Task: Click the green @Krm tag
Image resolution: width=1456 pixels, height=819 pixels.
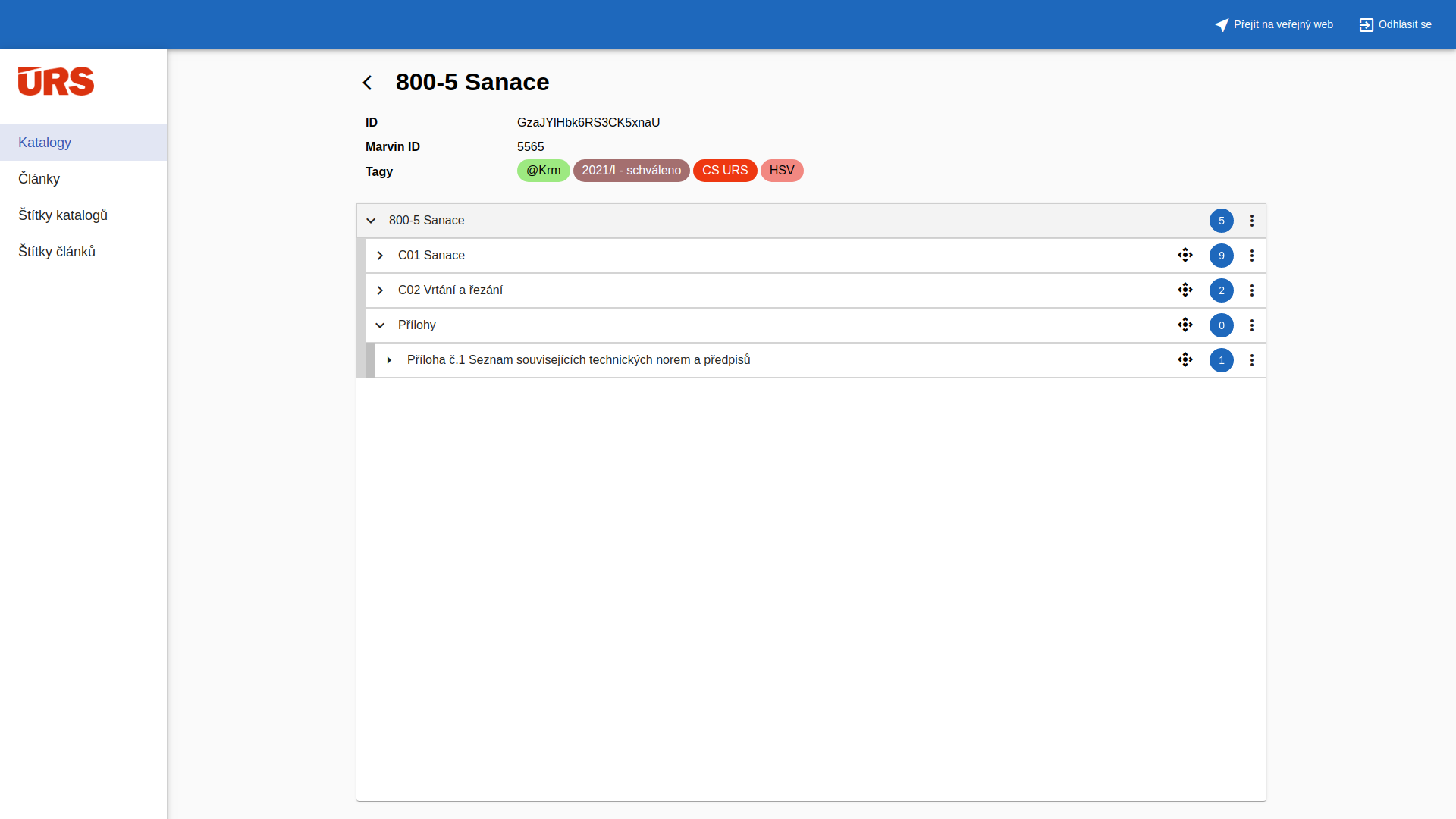Action: coord(544,171)
